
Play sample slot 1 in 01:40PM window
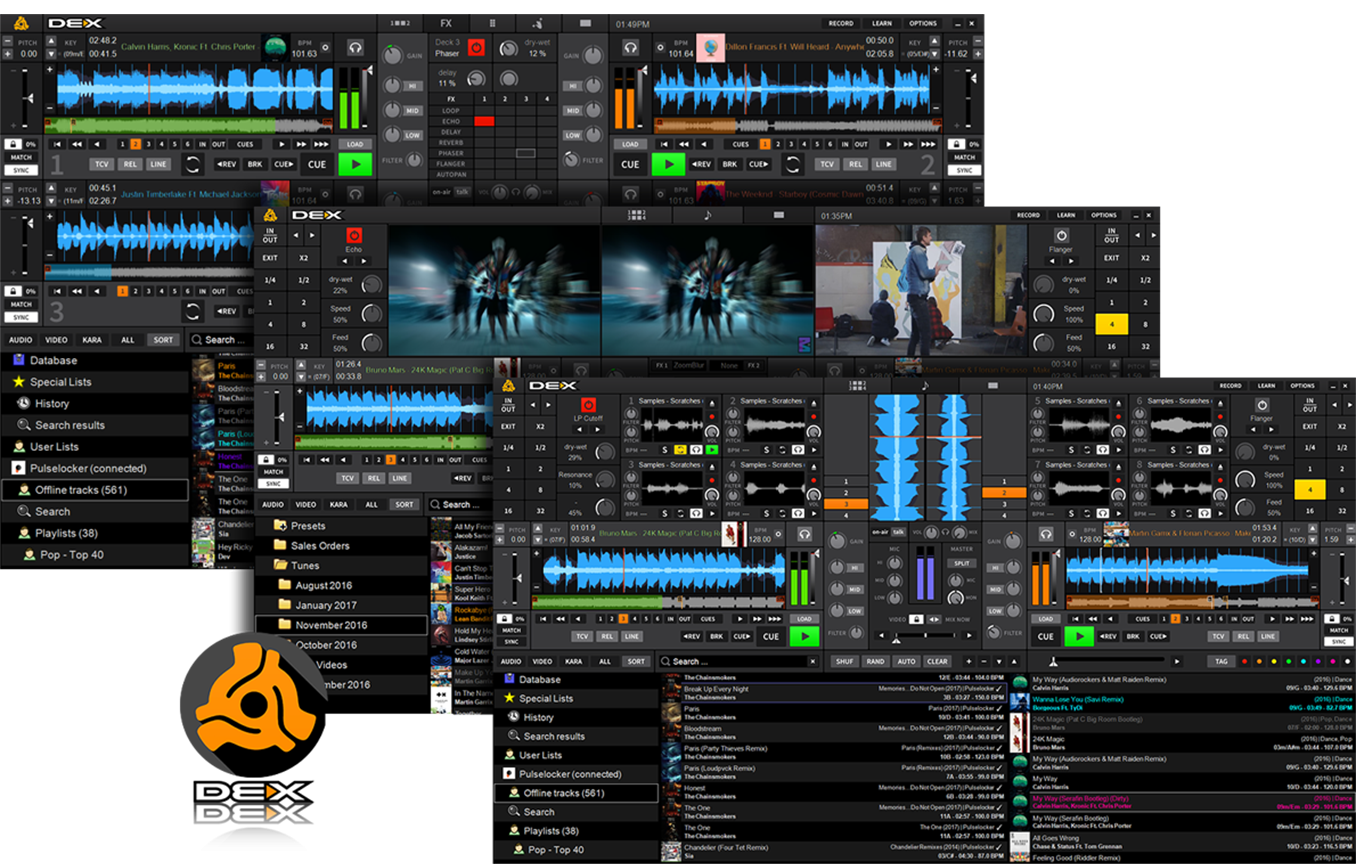[x=712, y=450]
